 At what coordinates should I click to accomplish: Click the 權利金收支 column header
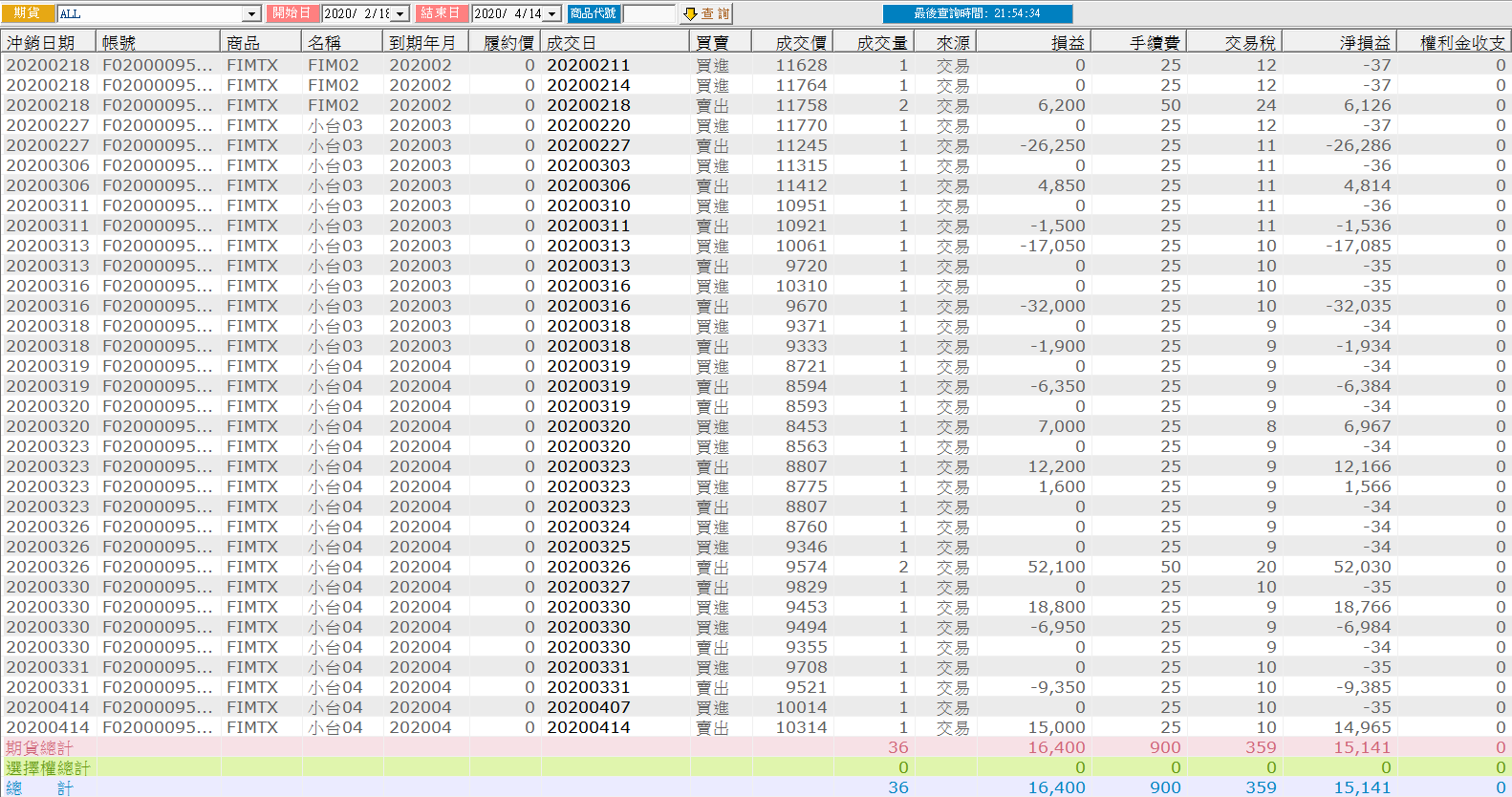click(x=1454, y=42)
